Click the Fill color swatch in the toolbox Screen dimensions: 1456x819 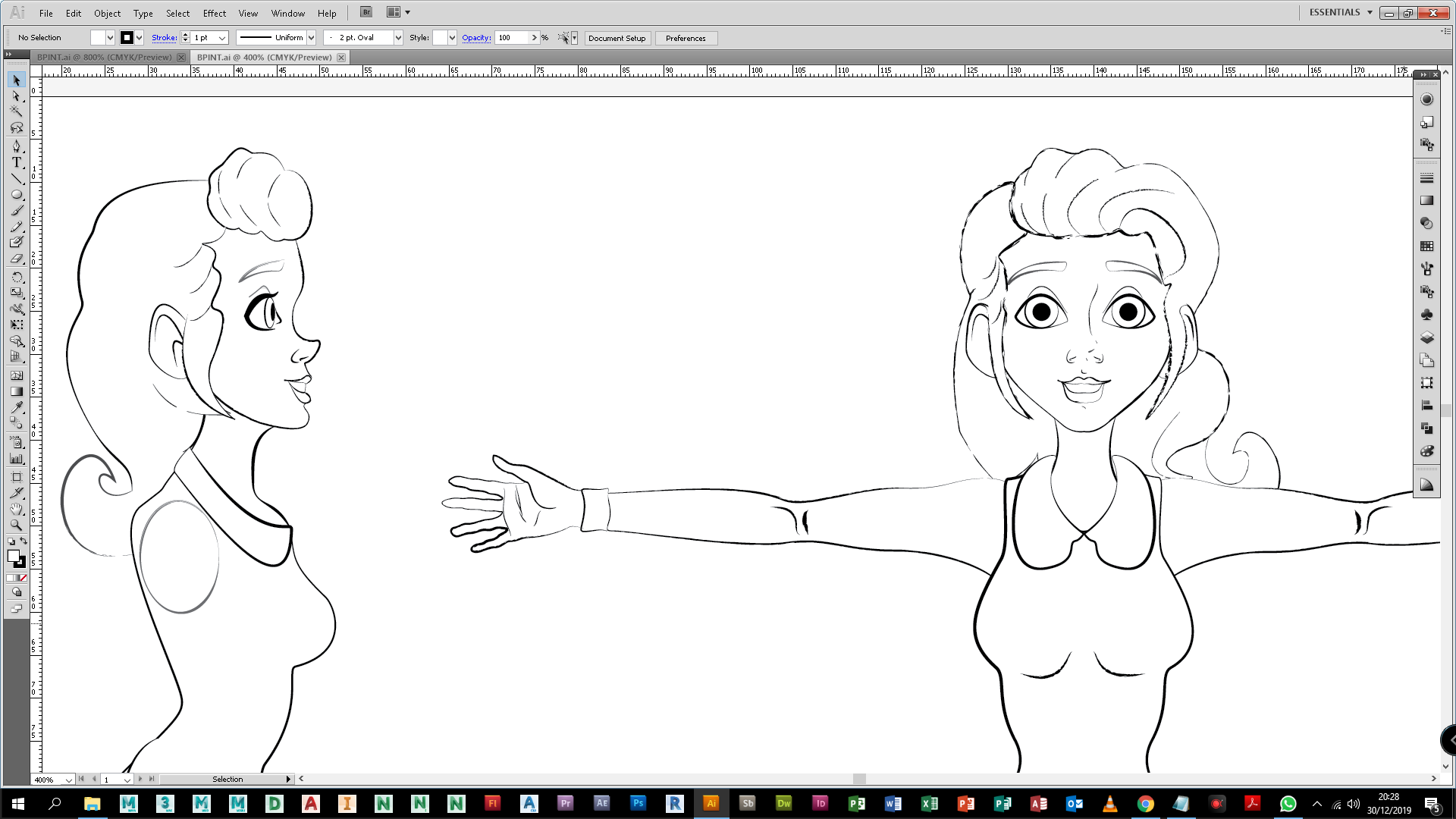[x=13, y=556]
